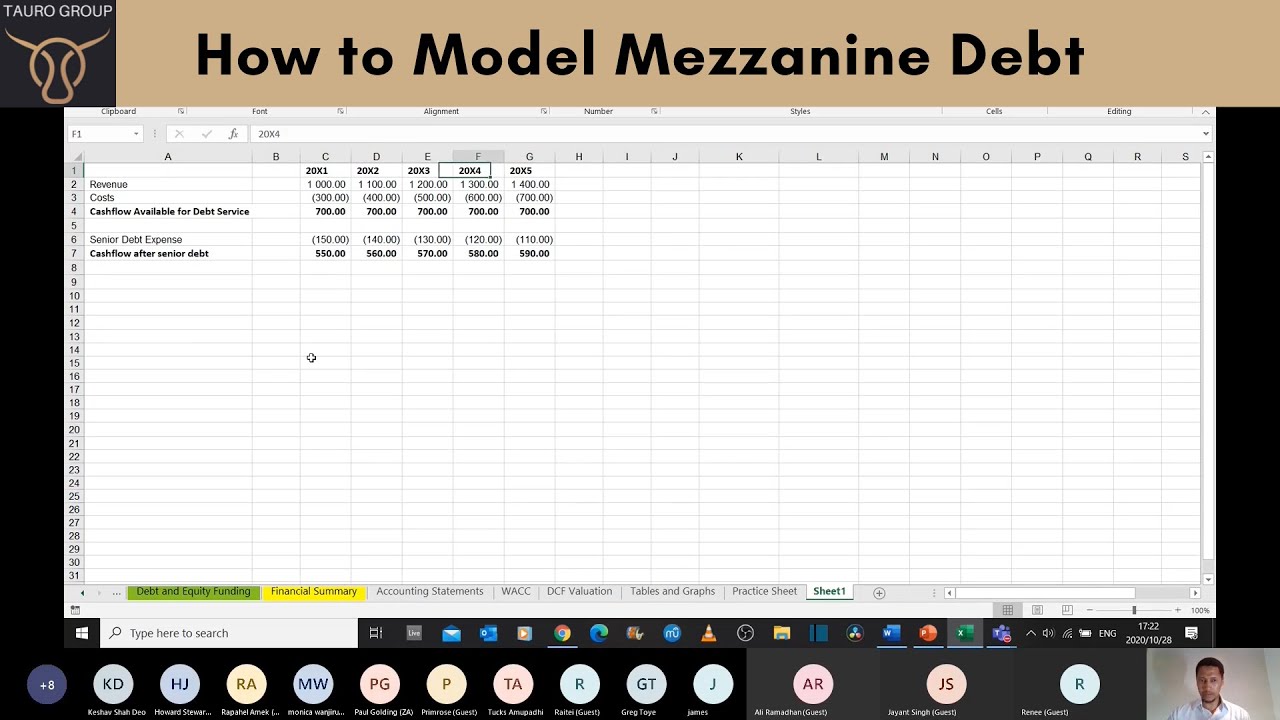The image size is (1280, 720).
Task: Open Microsoft Edge from taskbar
Action: click(599, 633)
